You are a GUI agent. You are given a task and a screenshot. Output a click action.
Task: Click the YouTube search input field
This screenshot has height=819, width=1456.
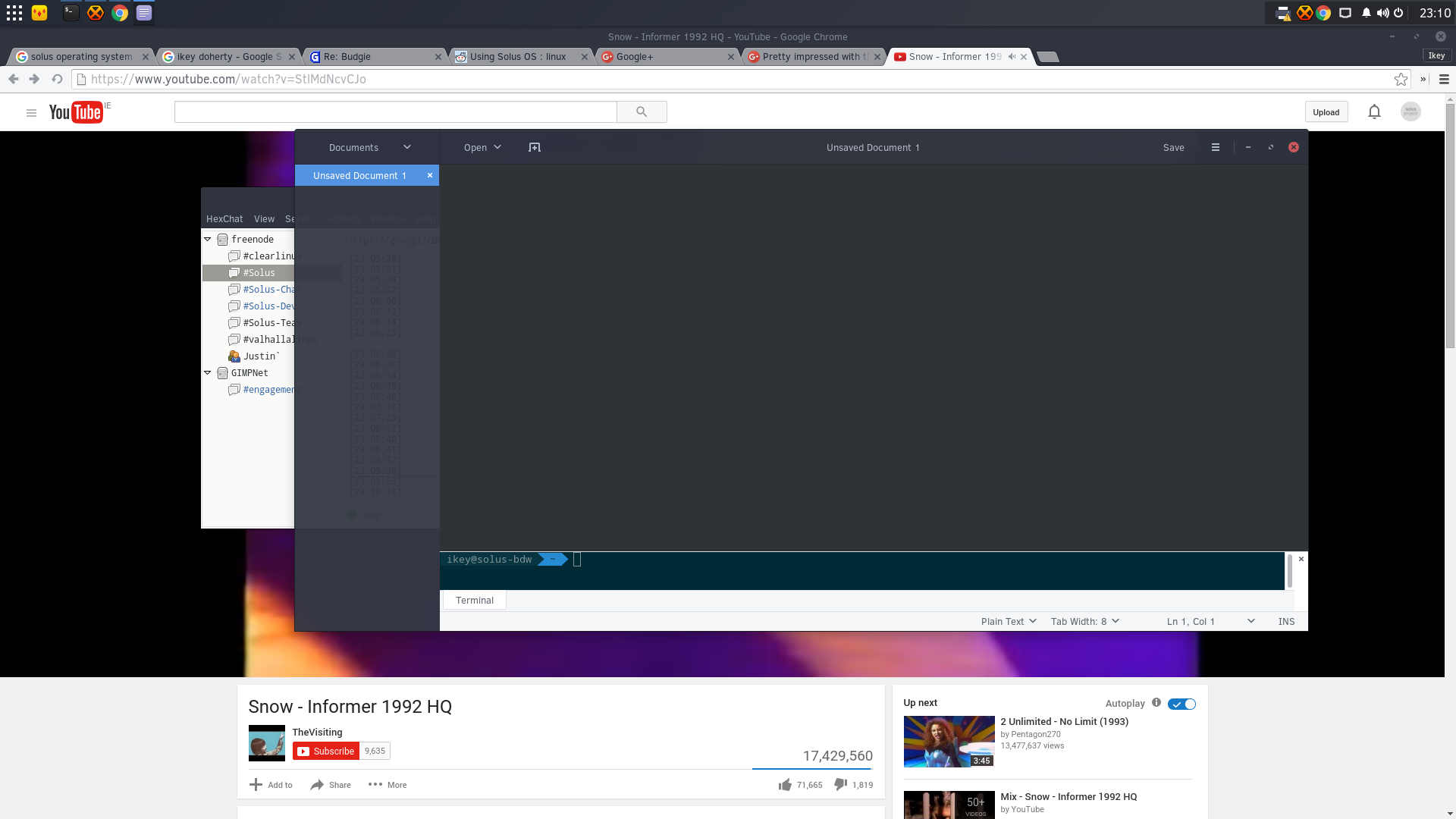click(x=396, y=111)
